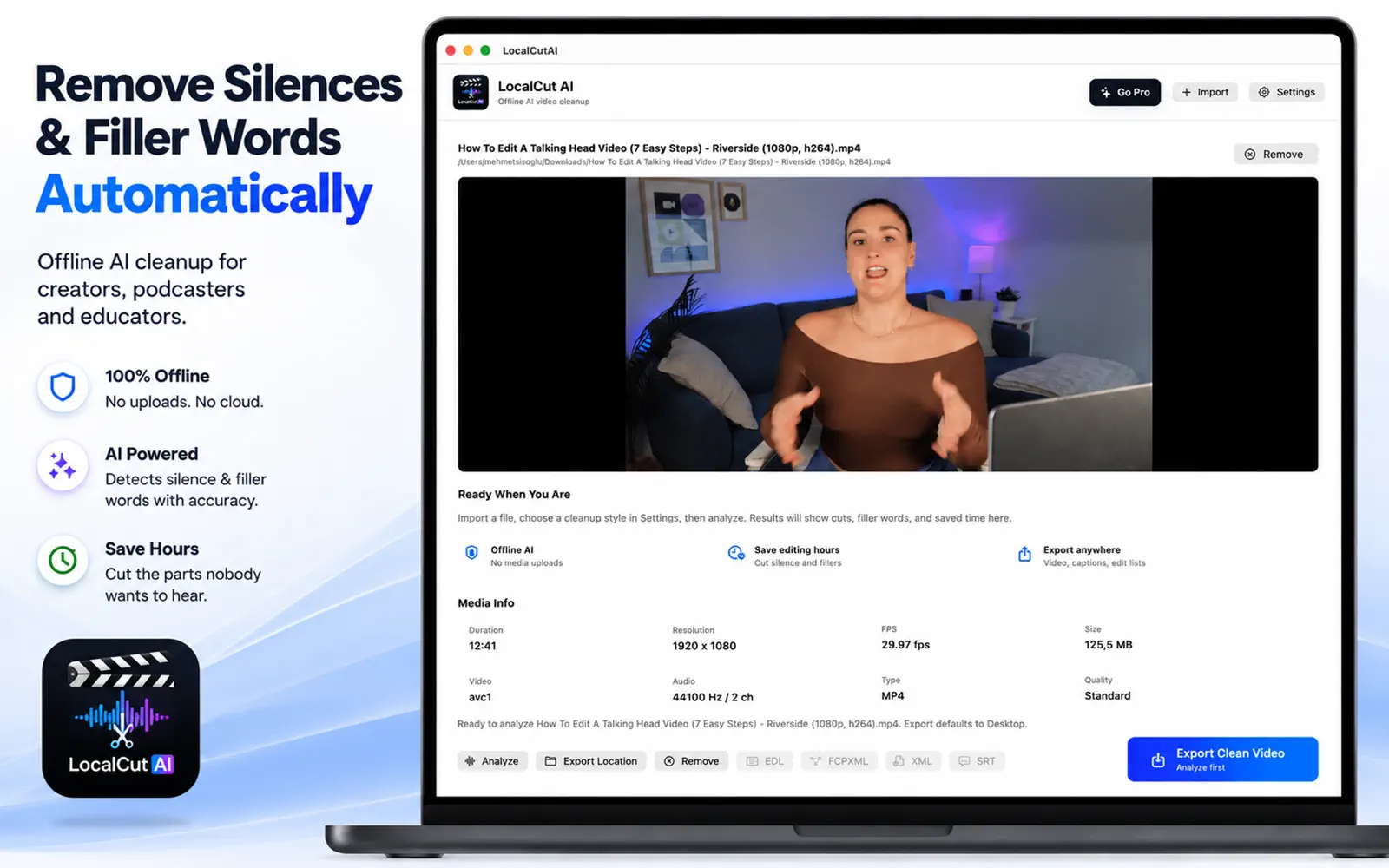Click the Offline AI shield icon

coord(471,553)
